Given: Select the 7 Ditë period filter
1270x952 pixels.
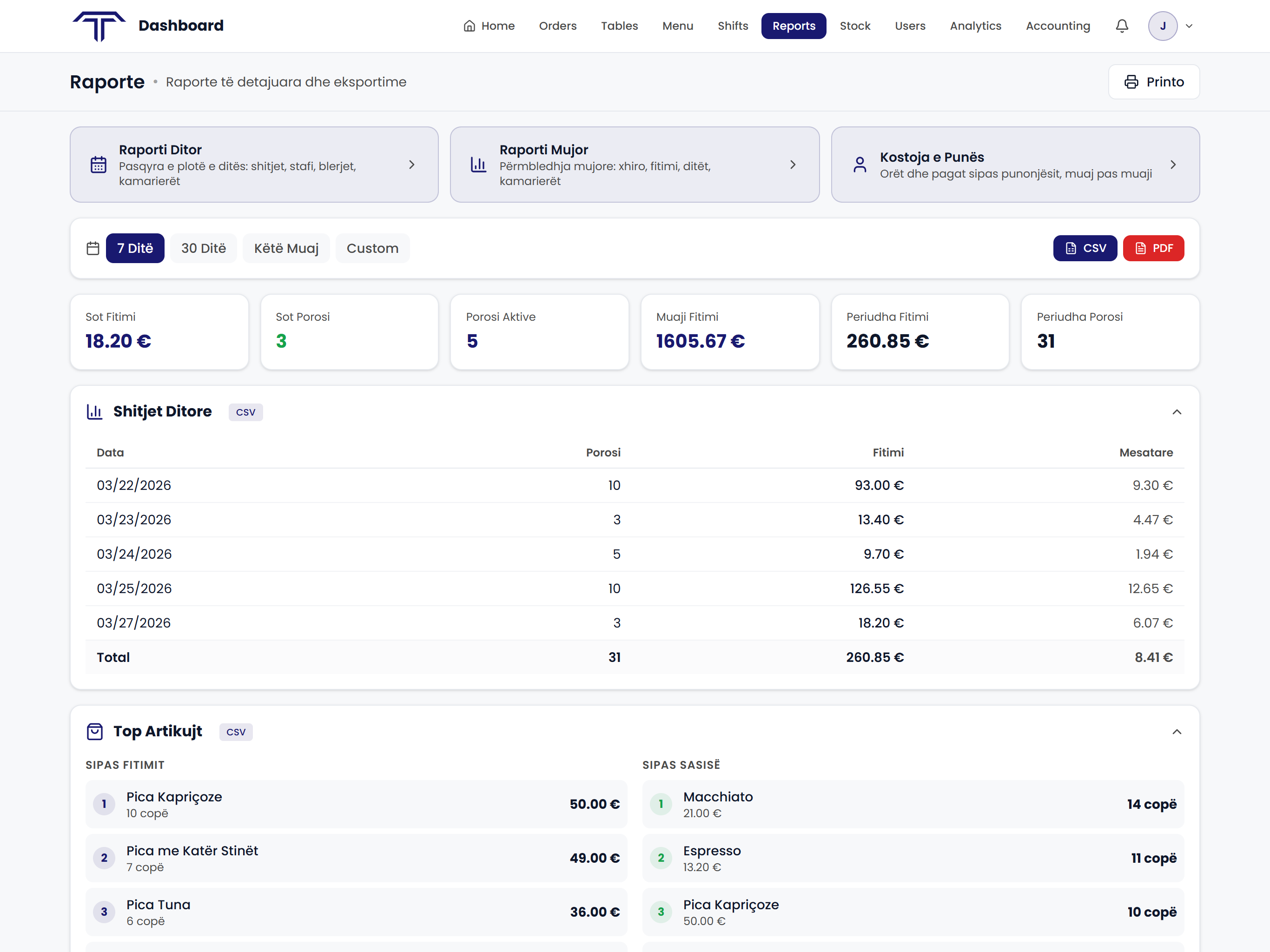Looking at the screenshot, I should [x=135, y=248].
